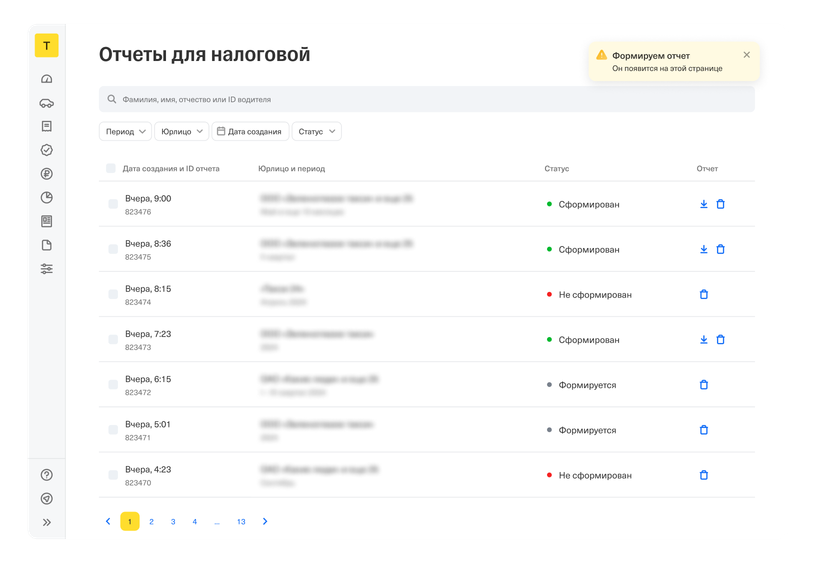The height and width of the screenshot is (563, 816).
Task: Expand the Юрлицо filter dropdown
Action: pos(181,131)
